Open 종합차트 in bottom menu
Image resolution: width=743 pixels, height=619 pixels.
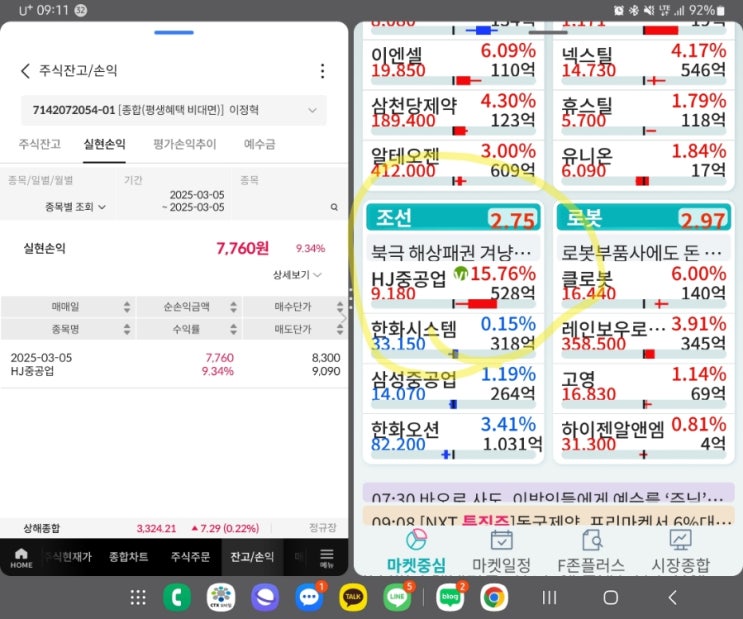coord(128,557)
